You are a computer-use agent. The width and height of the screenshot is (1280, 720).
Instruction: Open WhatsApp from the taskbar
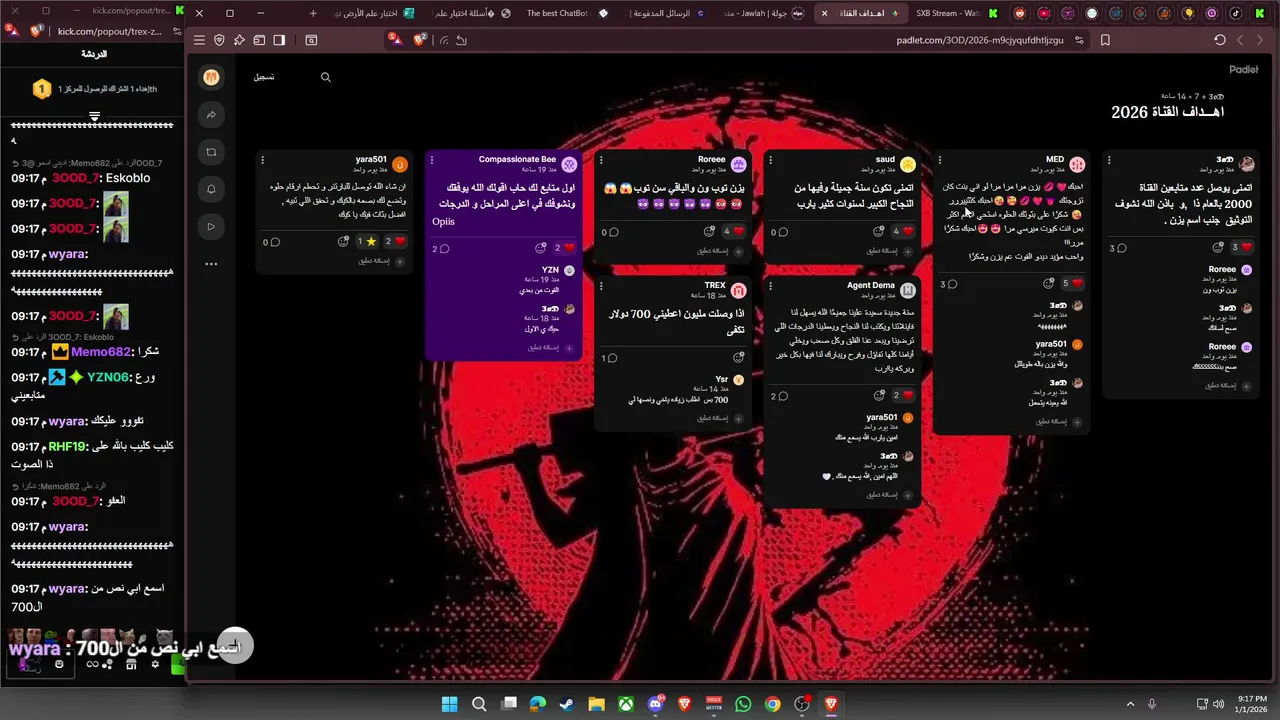click(742, 704)
